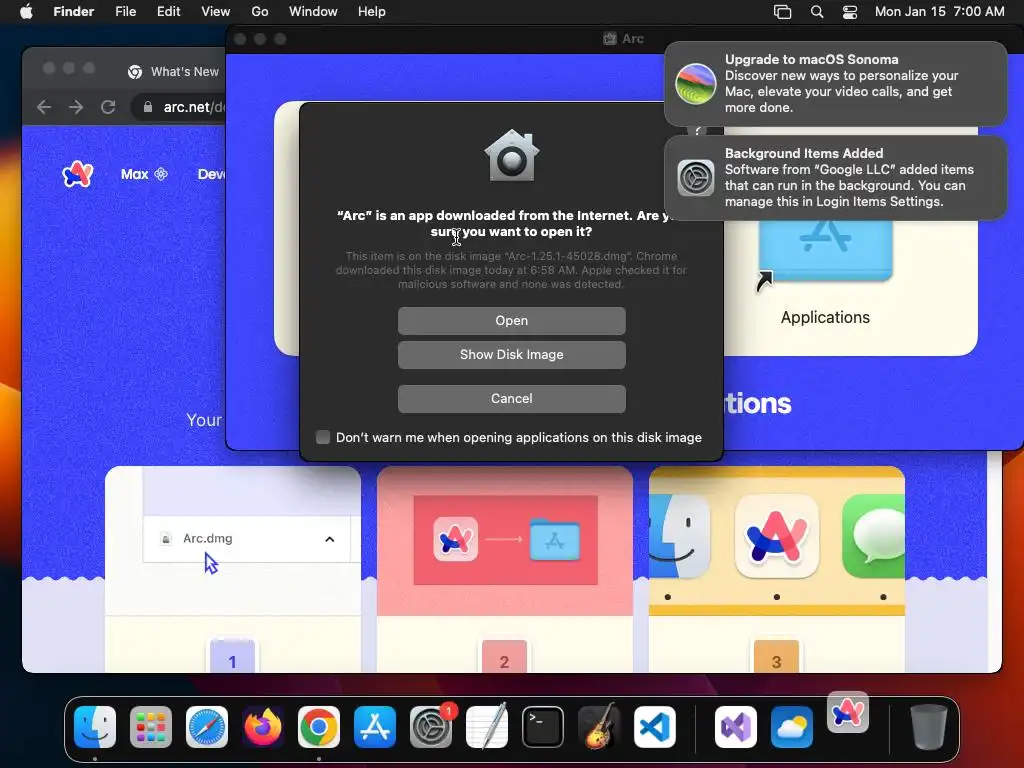
Task: Click the lock icon in Chrome's address bar
Action: pos(148,107)
